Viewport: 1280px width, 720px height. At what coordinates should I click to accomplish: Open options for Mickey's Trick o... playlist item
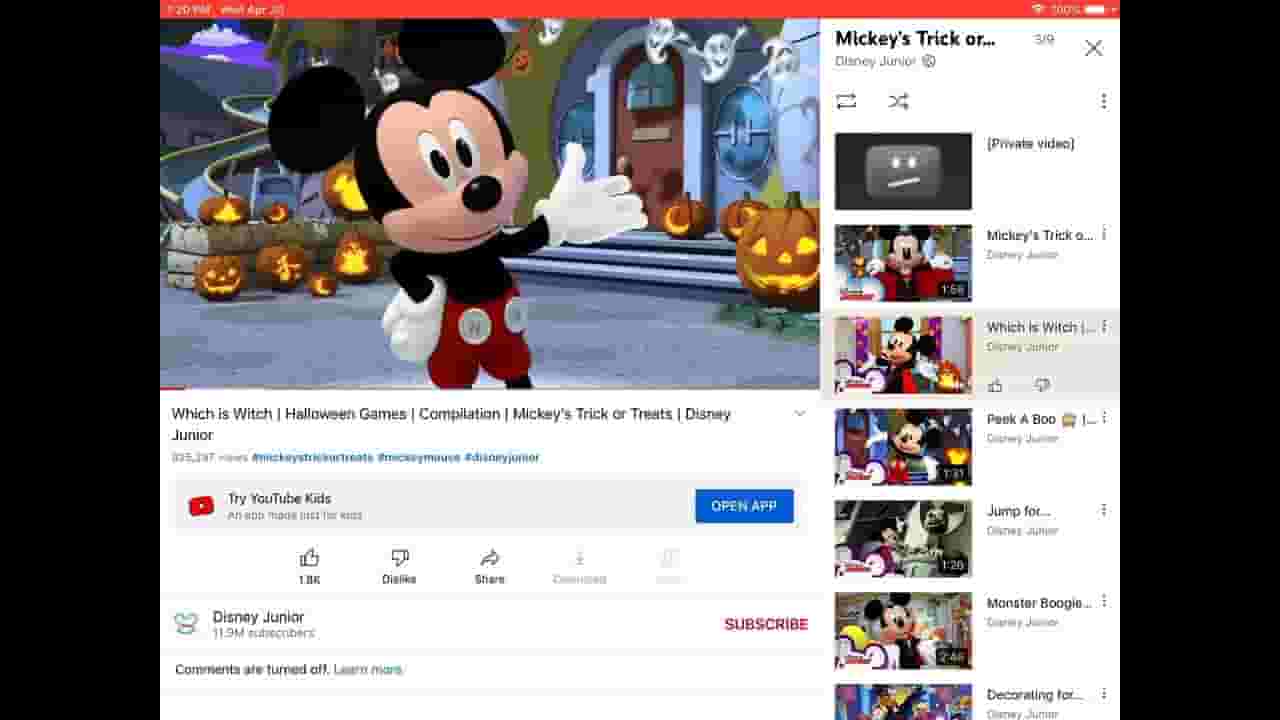[x=1104, y=235]
